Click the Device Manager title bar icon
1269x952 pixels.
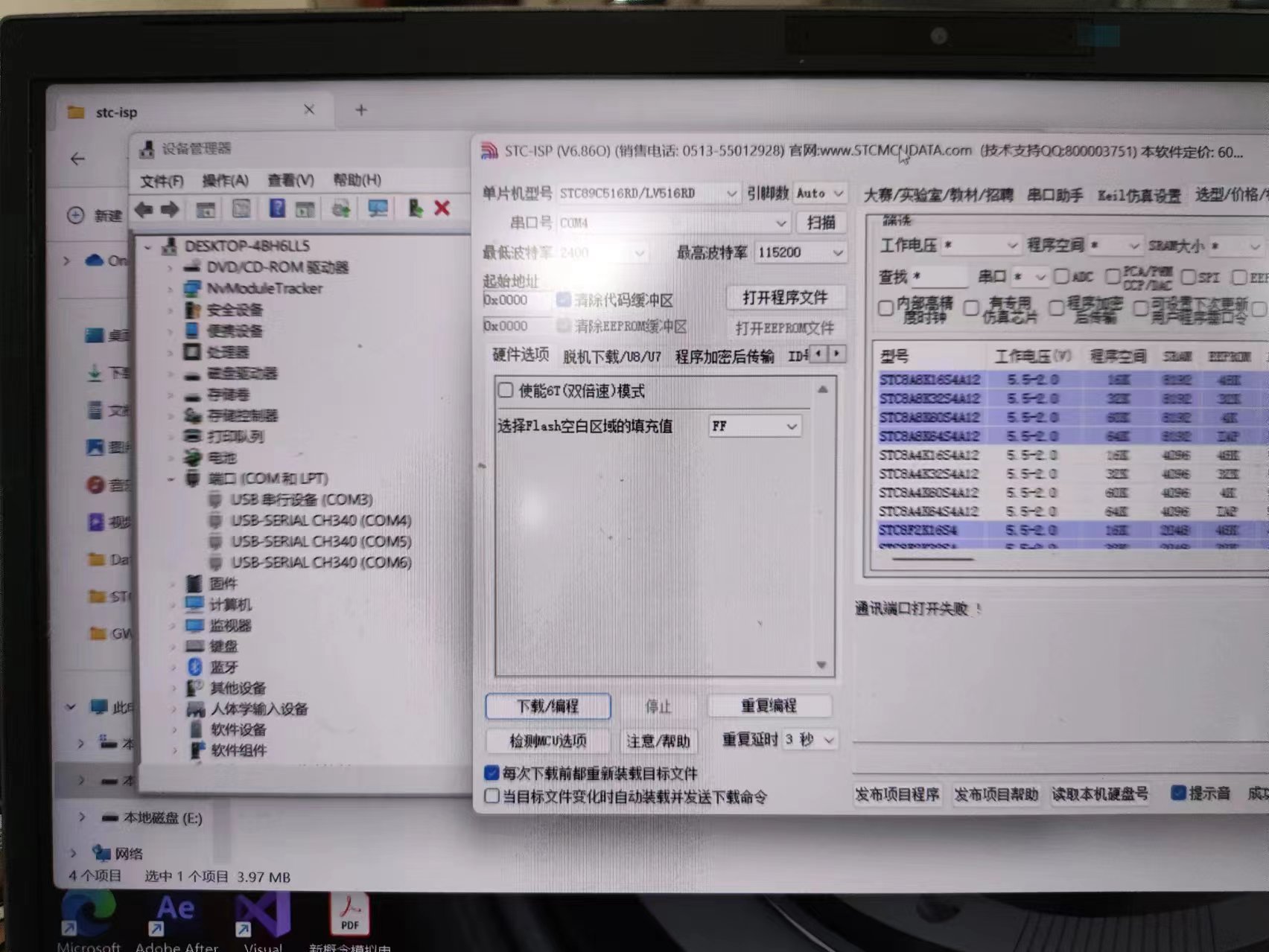(147, 149)
